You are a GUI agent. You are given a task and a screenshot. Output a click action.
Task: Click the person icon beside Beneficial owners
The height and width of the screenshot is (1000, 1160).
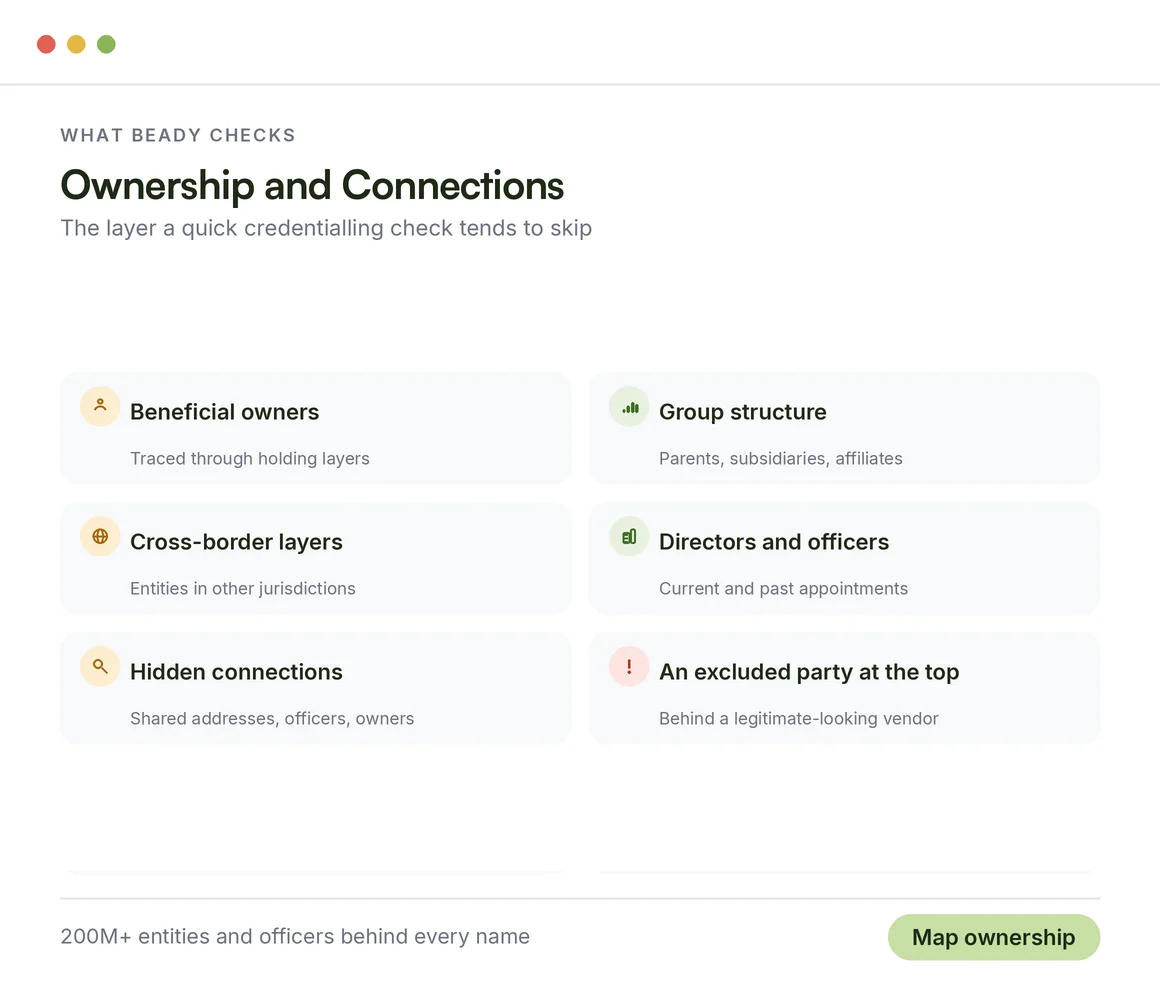100,406
